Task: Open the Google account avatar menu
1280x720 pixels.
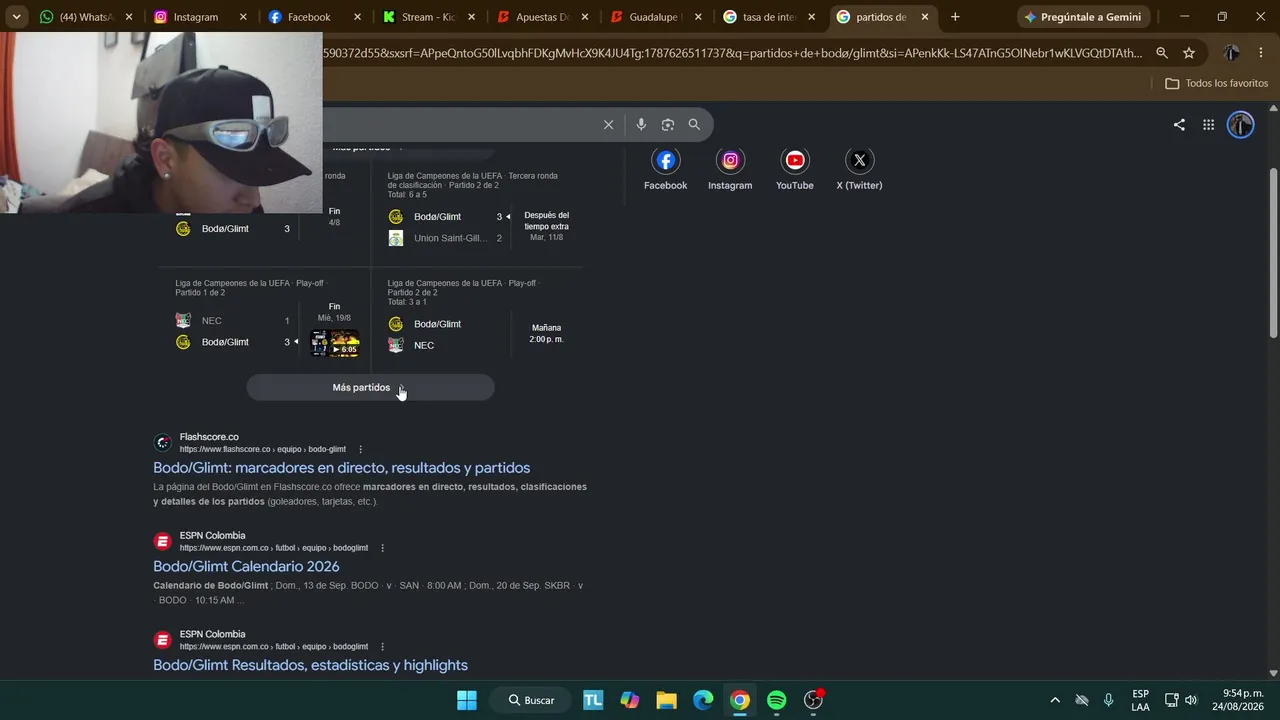Action: tap(1240, 125)
